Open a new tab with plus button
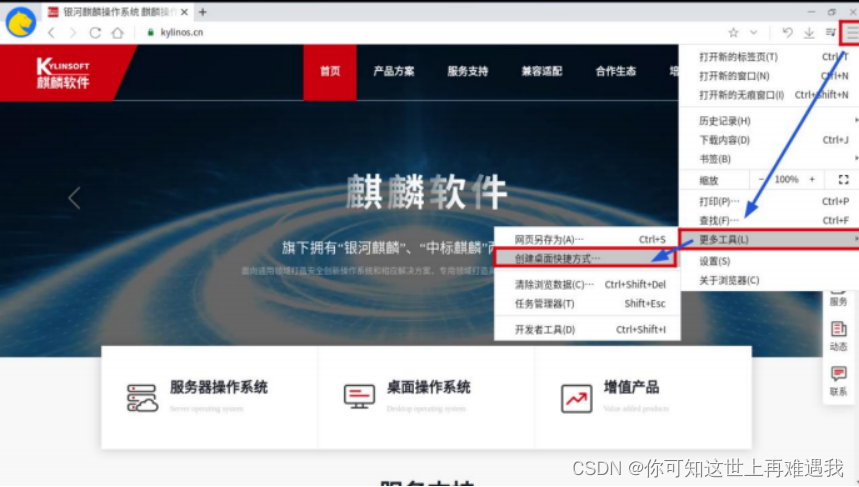Viewport: 859px width, 487px height. point(203,12)
